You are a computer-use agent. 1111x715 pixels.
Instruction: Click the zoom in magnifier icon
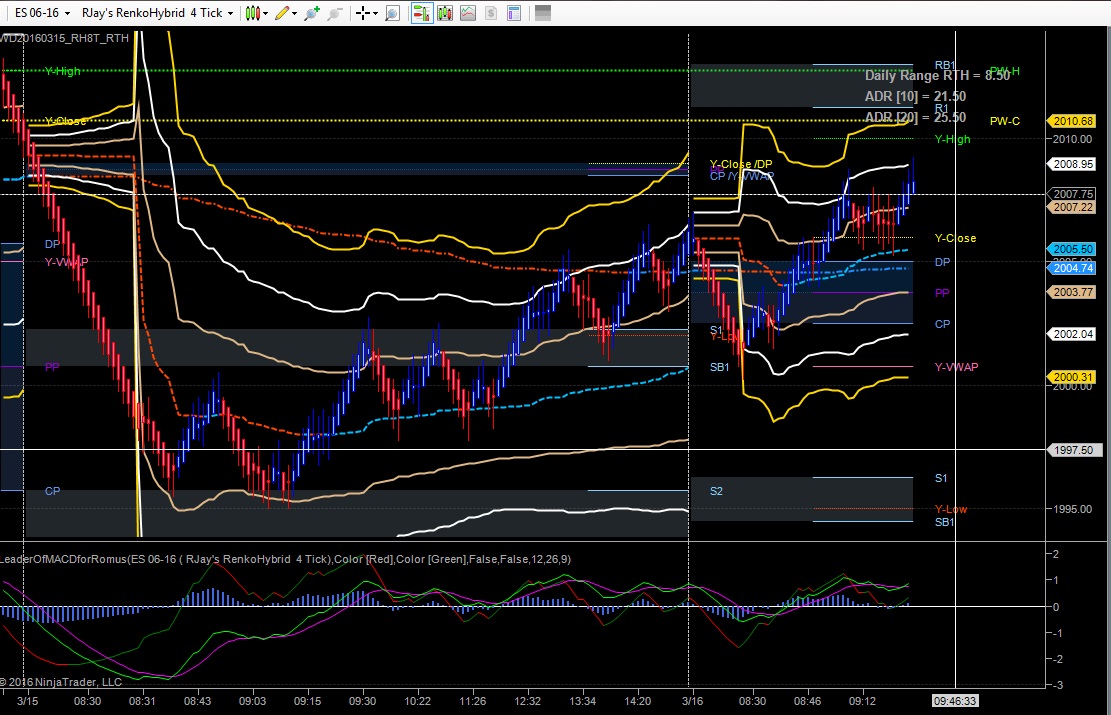[312, 13]
